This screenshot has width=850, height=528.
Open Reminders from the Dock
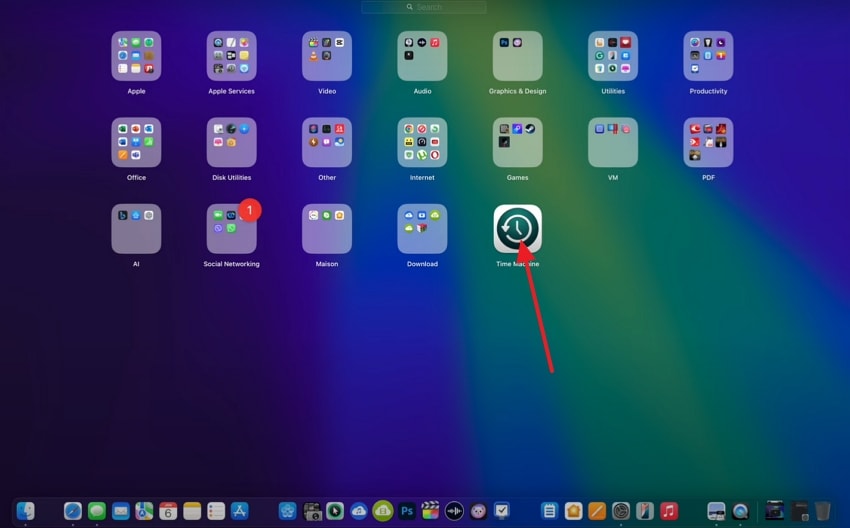[216, 511]
